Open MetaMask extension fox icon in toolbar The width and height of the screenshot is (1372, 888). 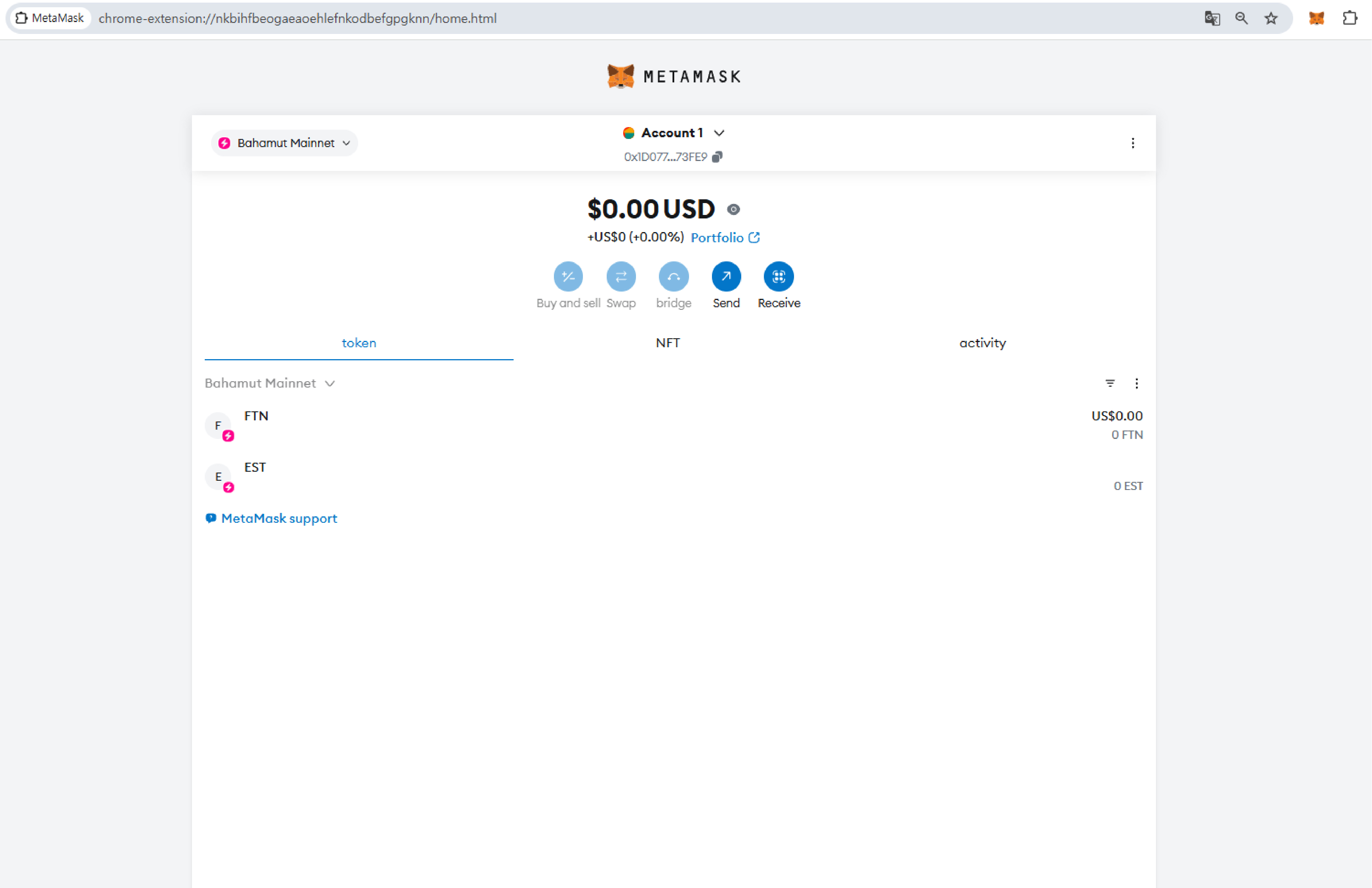[1316, 19]
